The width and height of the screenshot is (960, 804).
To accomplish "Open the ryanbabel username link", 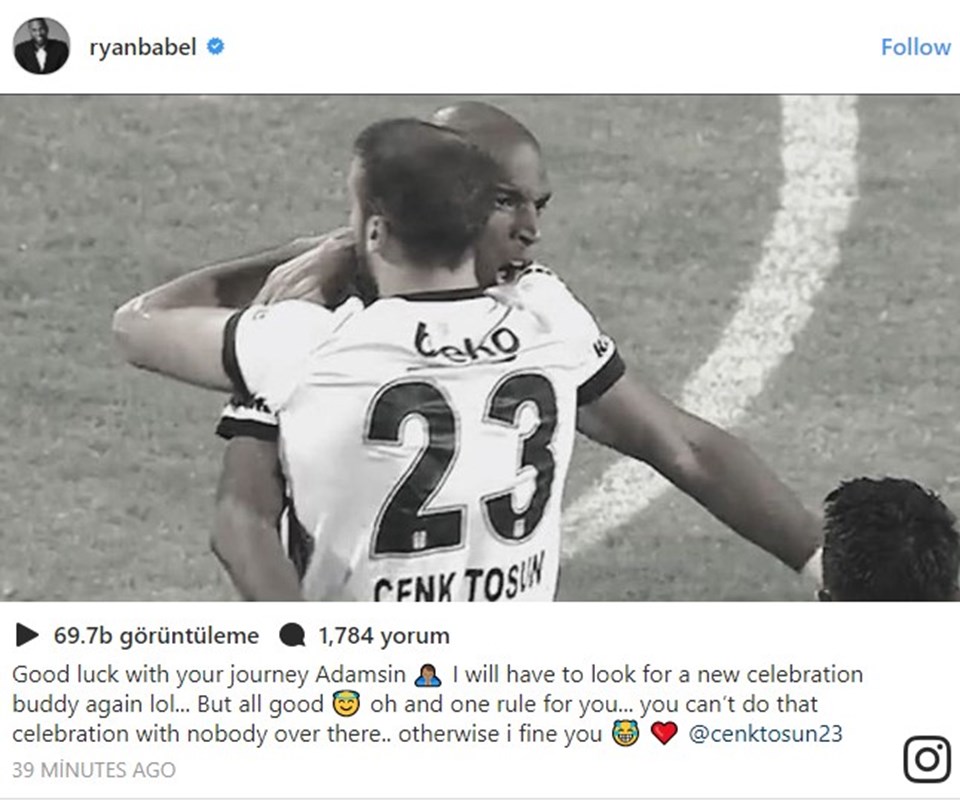I will coord(143,47).
